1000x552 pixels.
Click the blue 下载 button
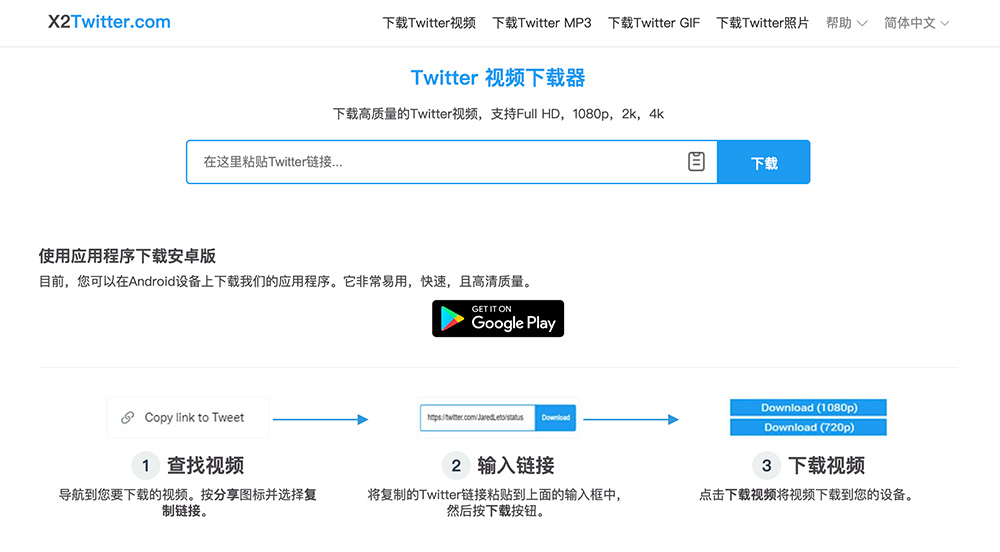click(x=763, y=162)
